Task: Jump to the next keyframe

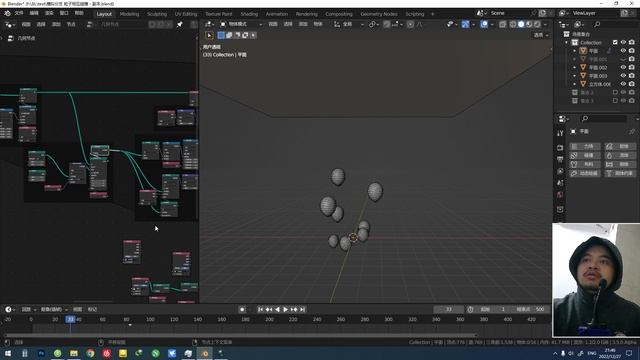Action: [294, 309]
